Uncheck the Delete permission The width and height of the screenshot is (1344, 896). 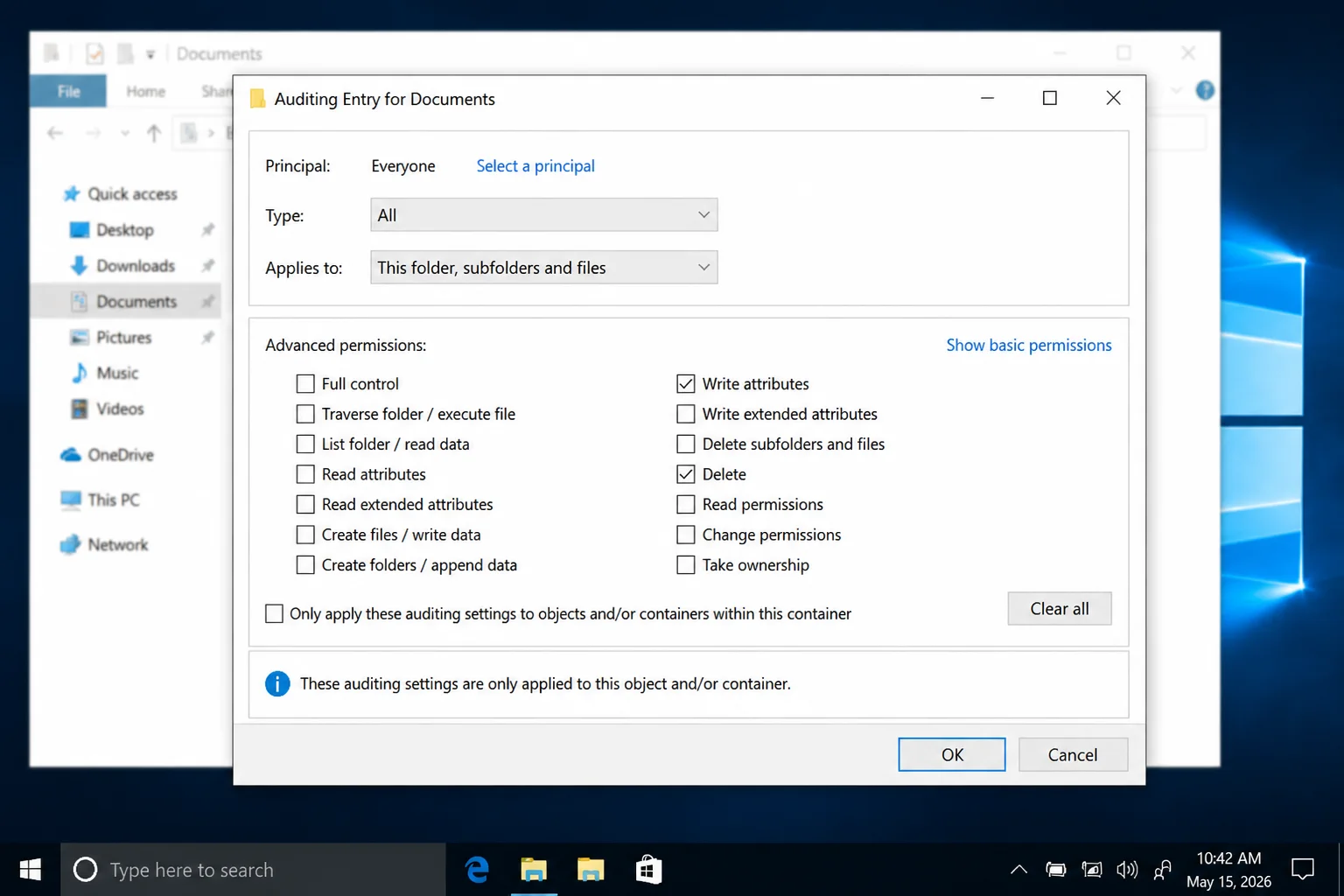tap(686, 474)
